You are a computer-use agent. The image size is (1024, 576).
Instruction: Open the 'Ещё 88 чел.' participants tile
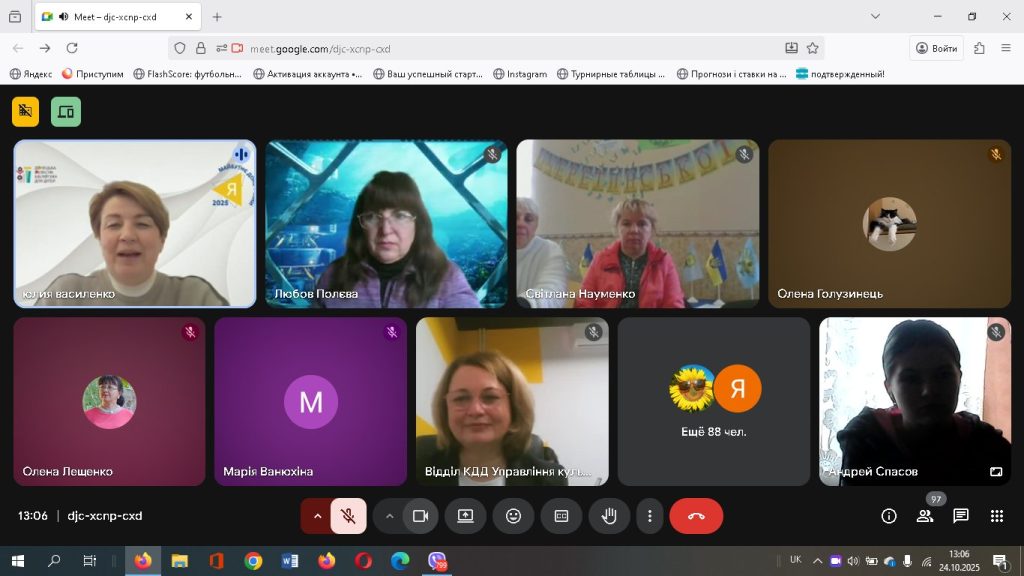714,401
